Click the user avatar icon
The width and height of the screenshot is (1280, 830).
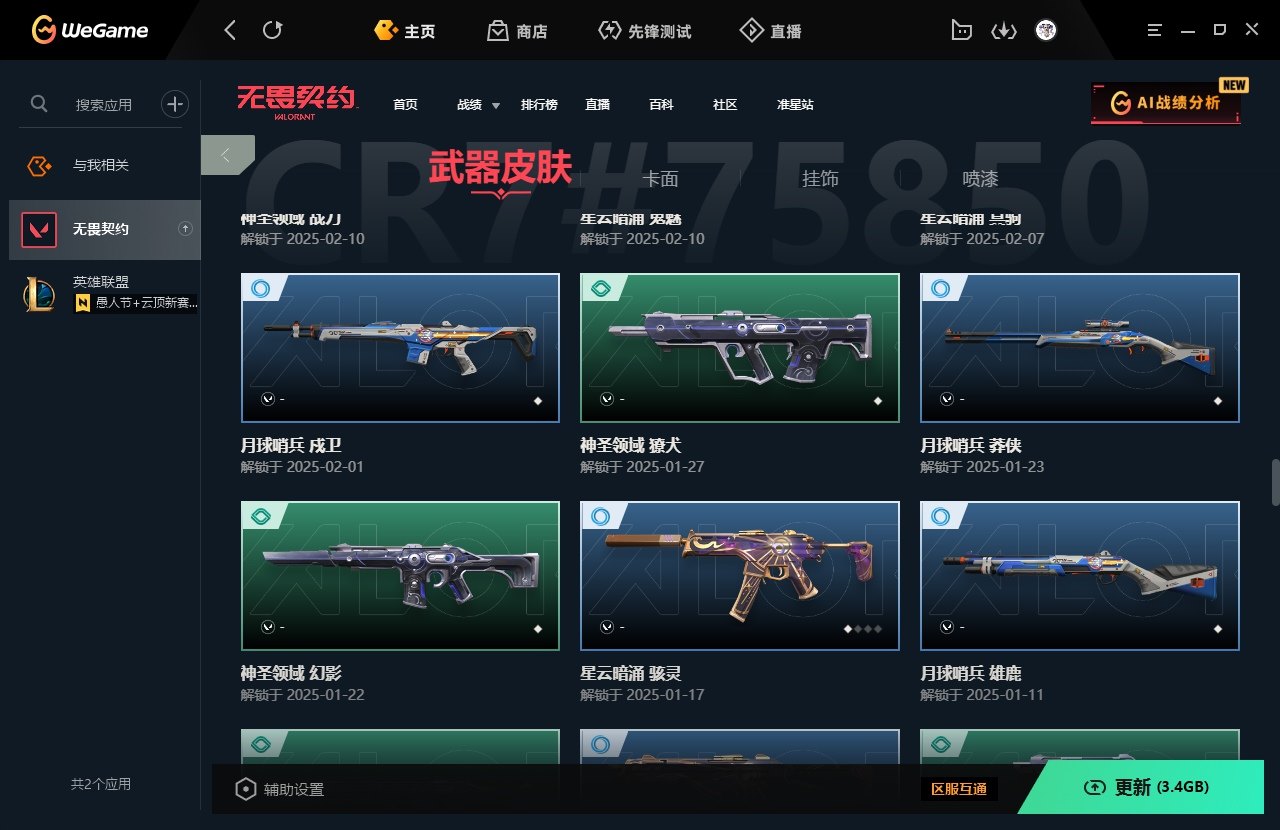pyautogui.click(x=1046, y=30)
